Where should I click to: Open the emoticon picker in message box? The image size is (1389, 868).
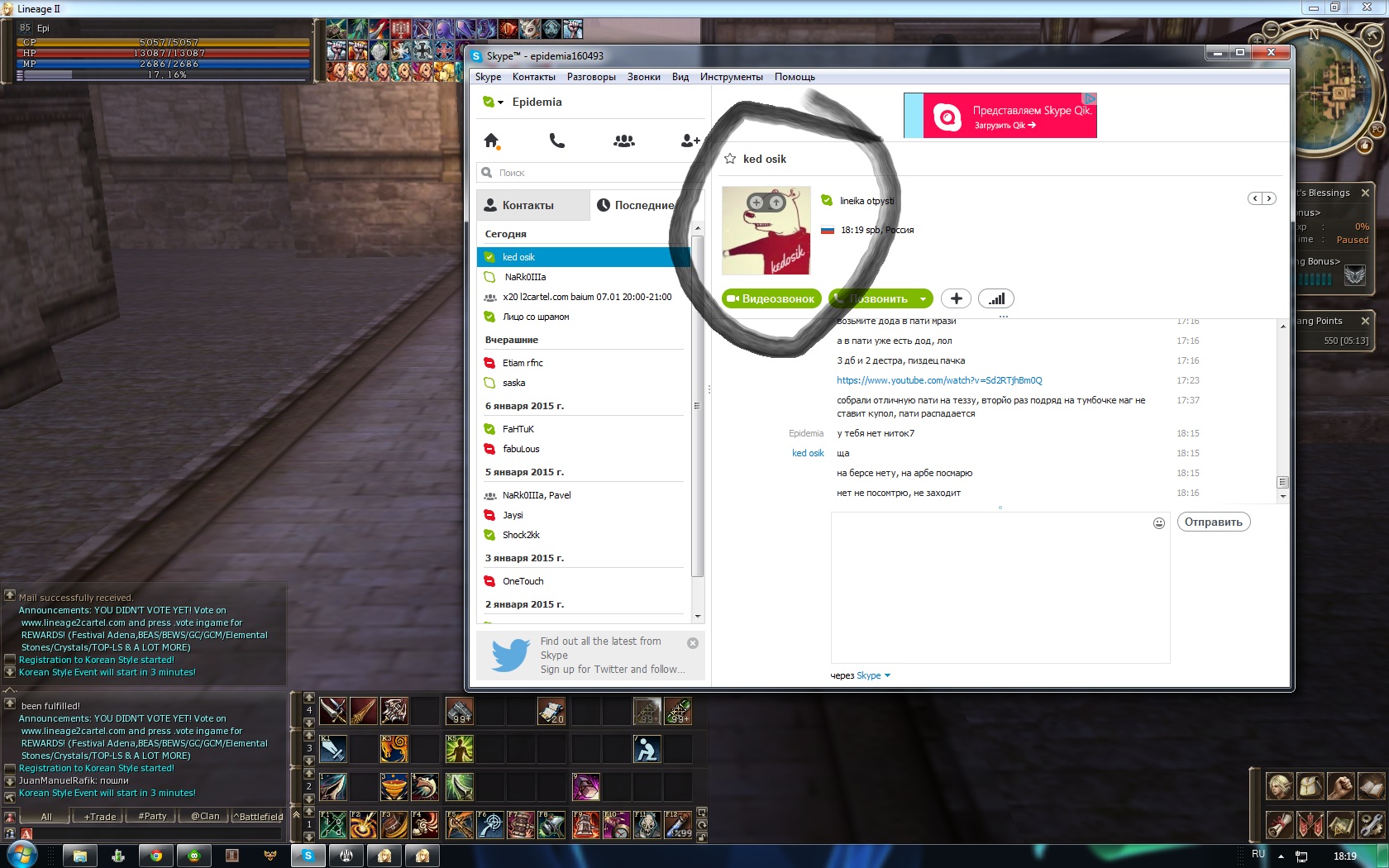[x=1159, y=522]
